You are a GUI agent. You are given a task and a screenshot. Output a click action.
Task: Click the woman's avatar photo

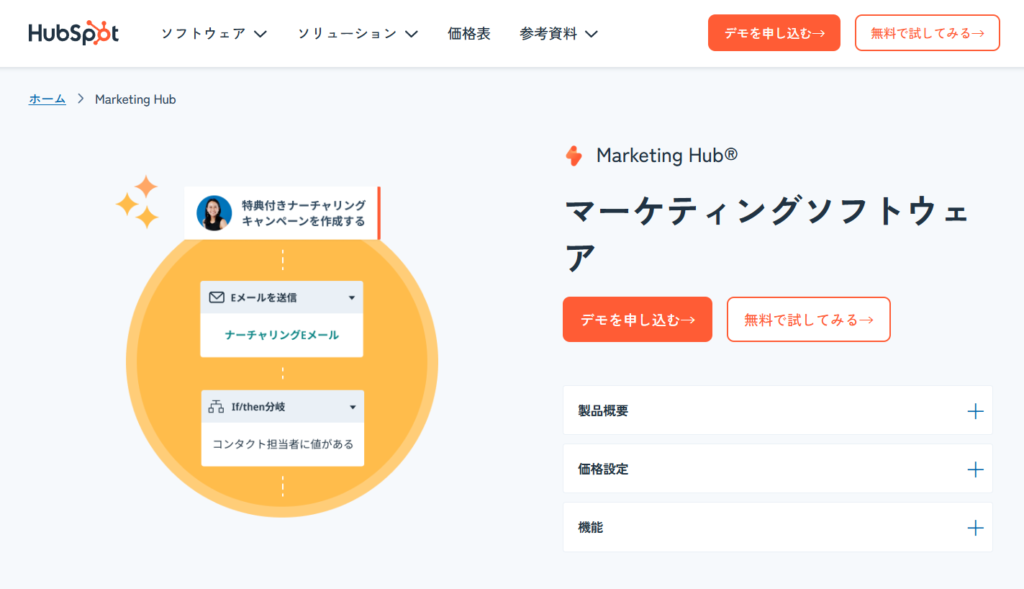coord(214,213)
